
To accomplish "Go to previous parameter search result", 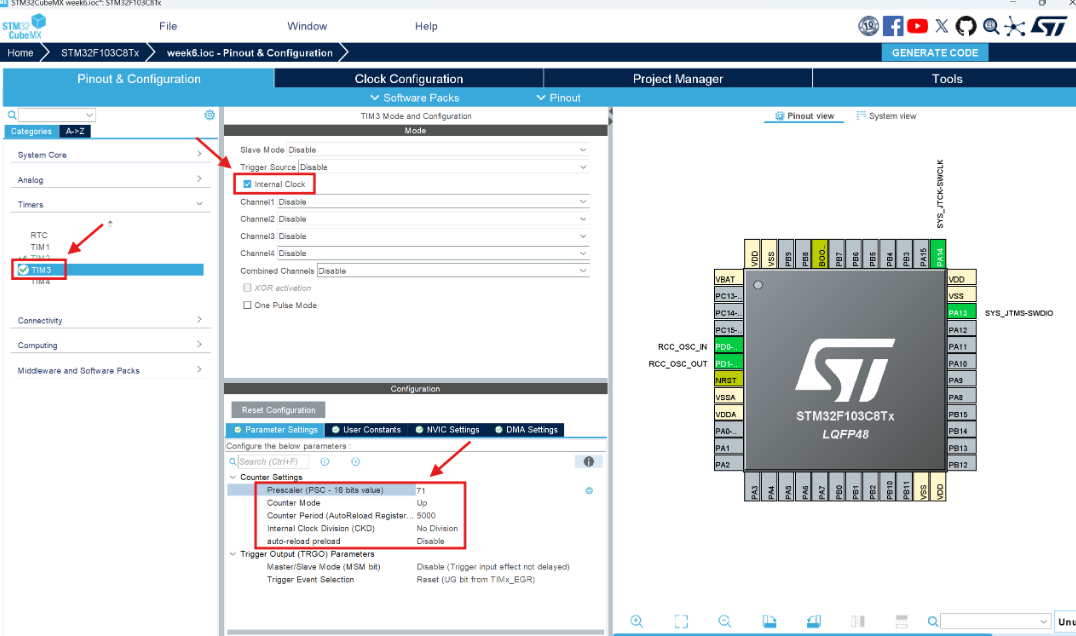I will point(325,462).
